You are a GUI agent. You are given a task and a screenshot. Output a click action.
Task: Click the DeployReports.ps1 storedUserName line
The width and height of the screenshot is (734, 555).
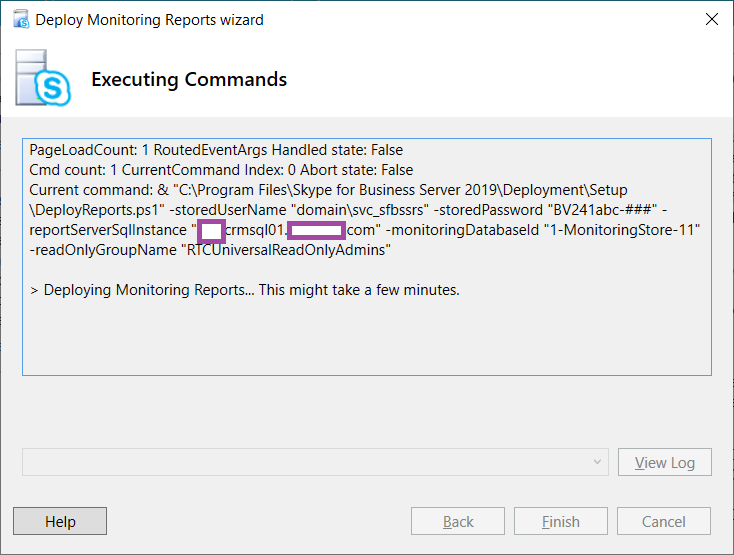(348, 210)
